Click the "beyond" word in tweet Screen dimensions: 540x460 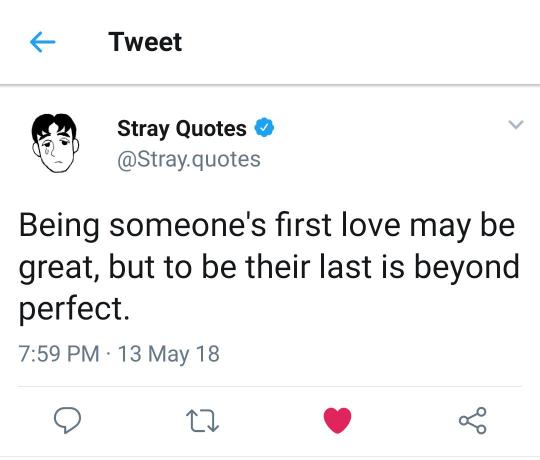click(x=467, y=268)
